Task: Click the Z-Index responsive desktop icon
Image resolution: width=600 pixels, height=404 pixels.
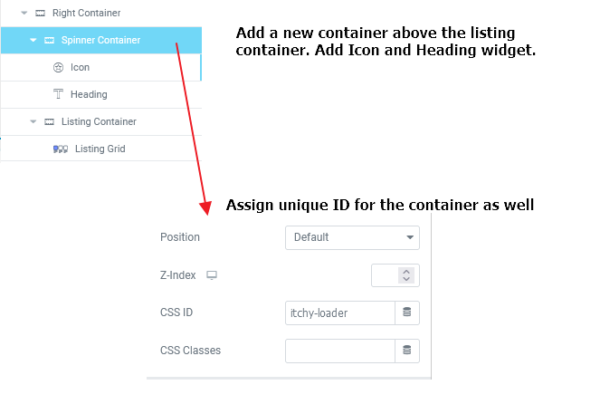Action: click(212, 275)
